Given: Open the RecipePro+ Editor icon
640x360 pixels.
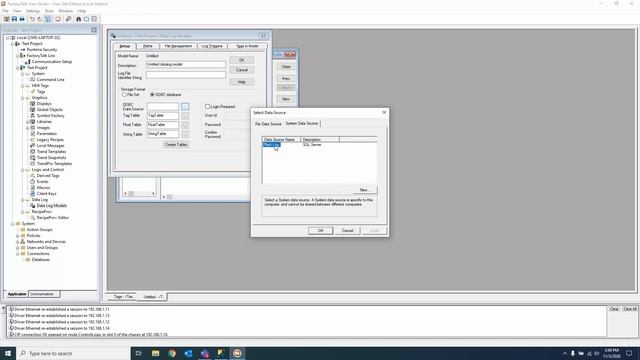Looking at the screenshot, I should coord(33,218).
